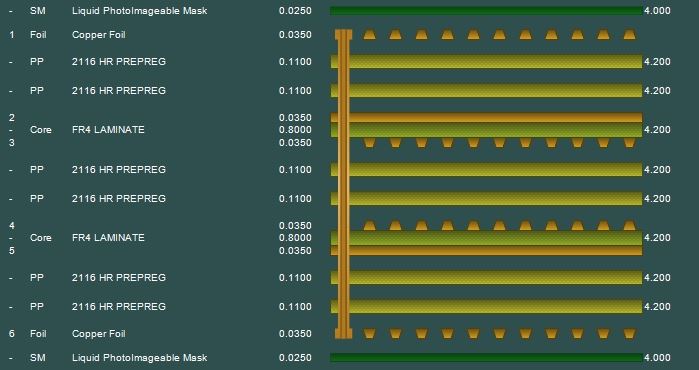
Task: Click FR4 LAMINATE label between layers 4 and 5
Action: coord(108,238)
